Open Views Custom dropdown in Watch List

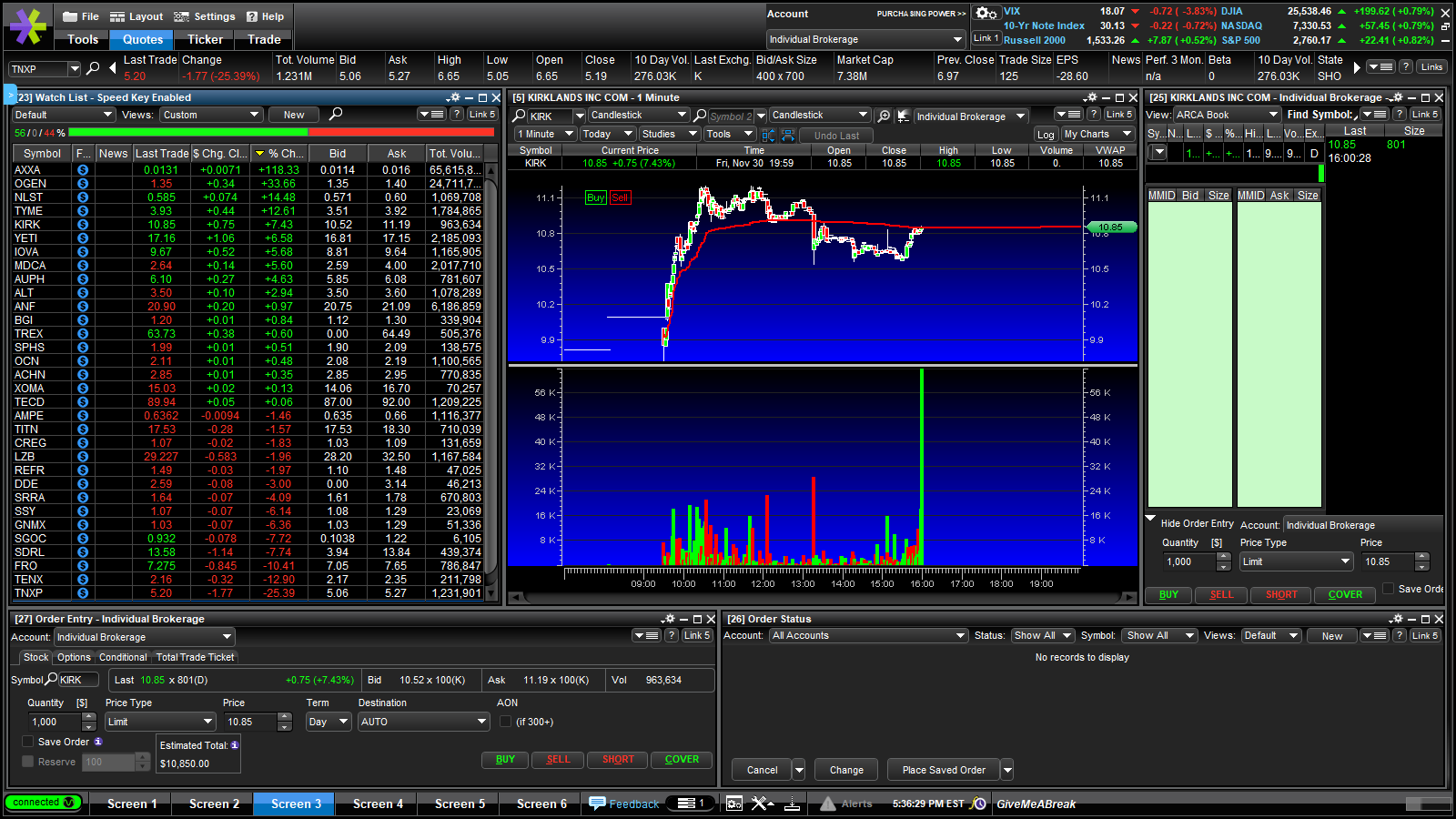pyautogui.click(x=212, y=115)
